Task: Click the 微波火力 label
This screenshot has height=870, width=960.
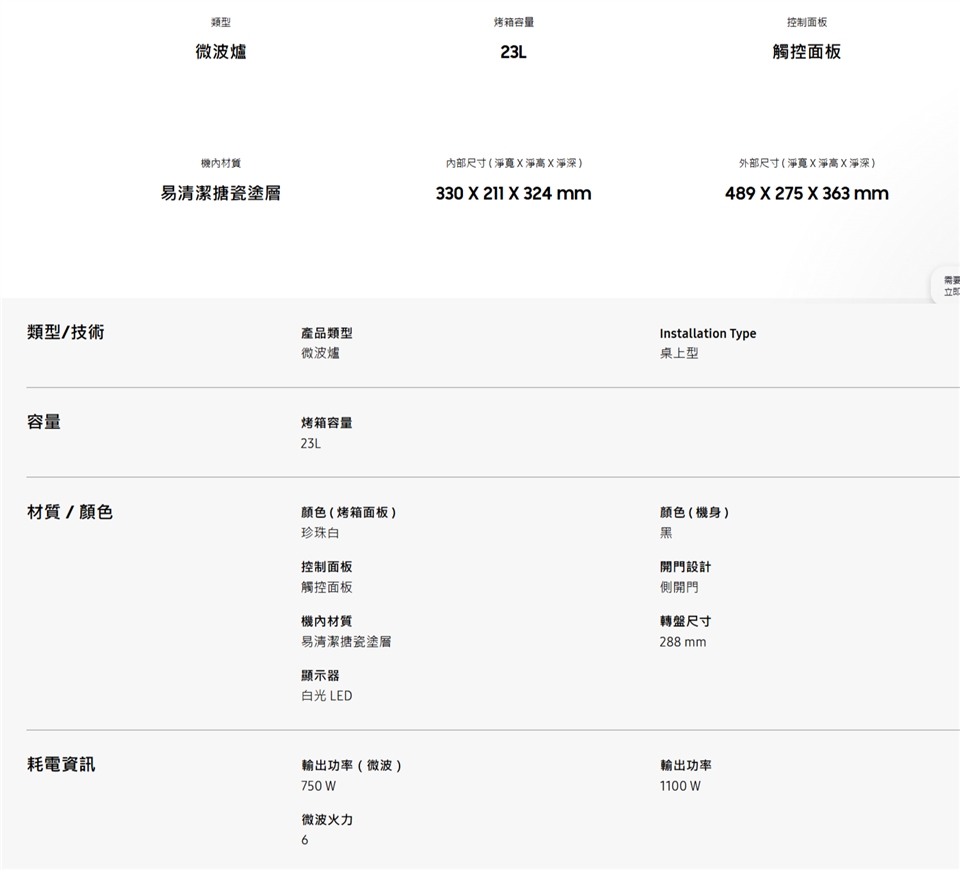Action: (x=326, y=820)
